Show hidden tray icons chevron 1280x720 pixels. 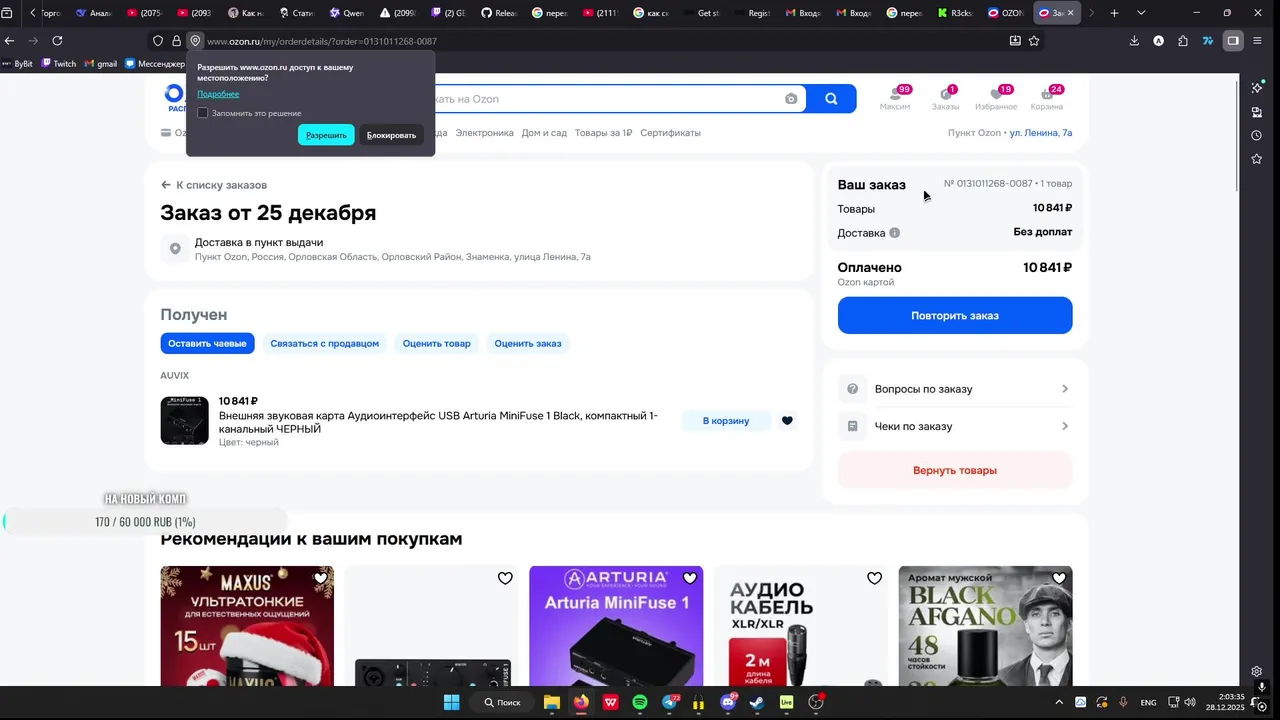coord(1059,702)
